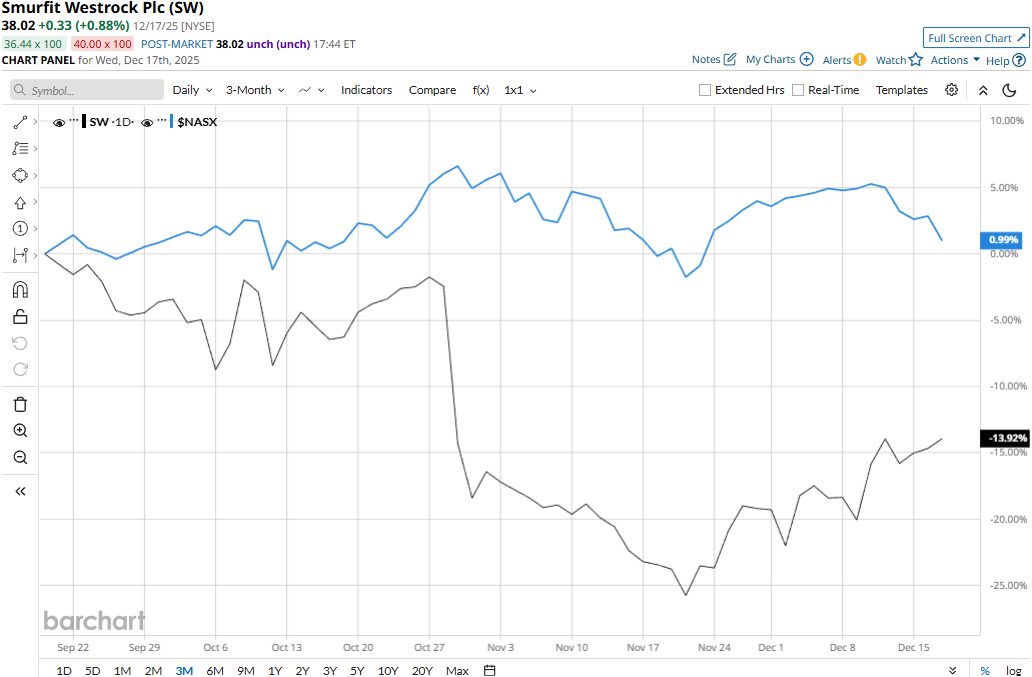Image resolution: width=1032 pixels, height=677 pixels.
Task: Open Alerts link
Action: pos(844,60)
